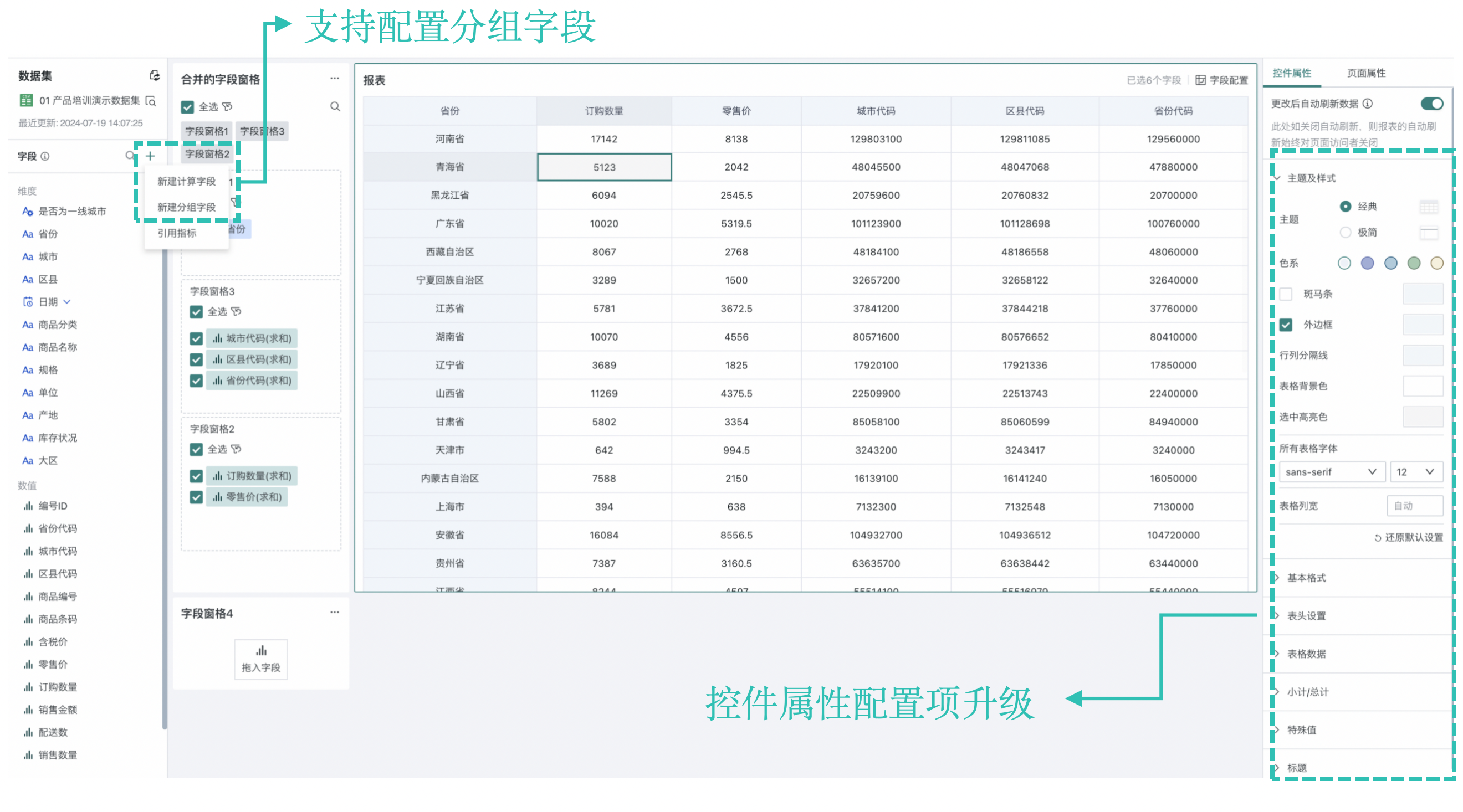Click 还原默认设置 link

(1408, 537)
